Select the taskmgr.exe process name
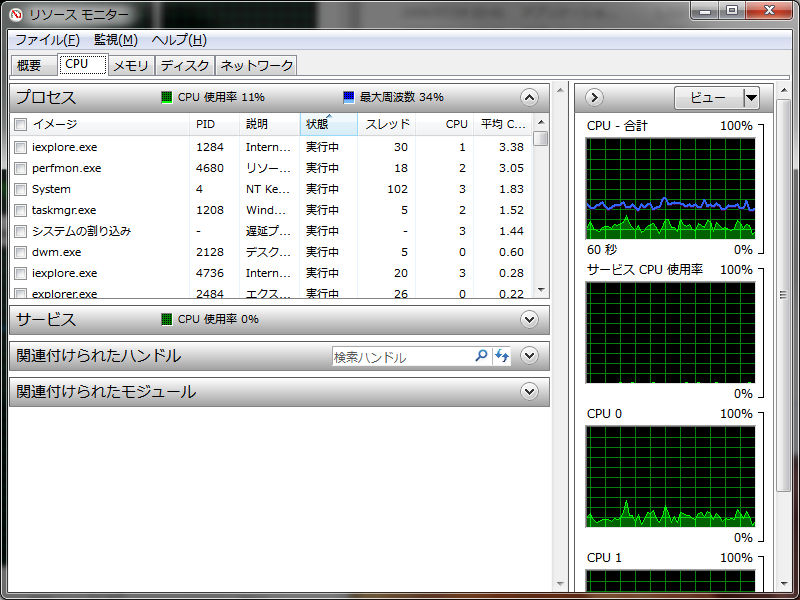The image size is (800, 600). [x=64, y=210]
